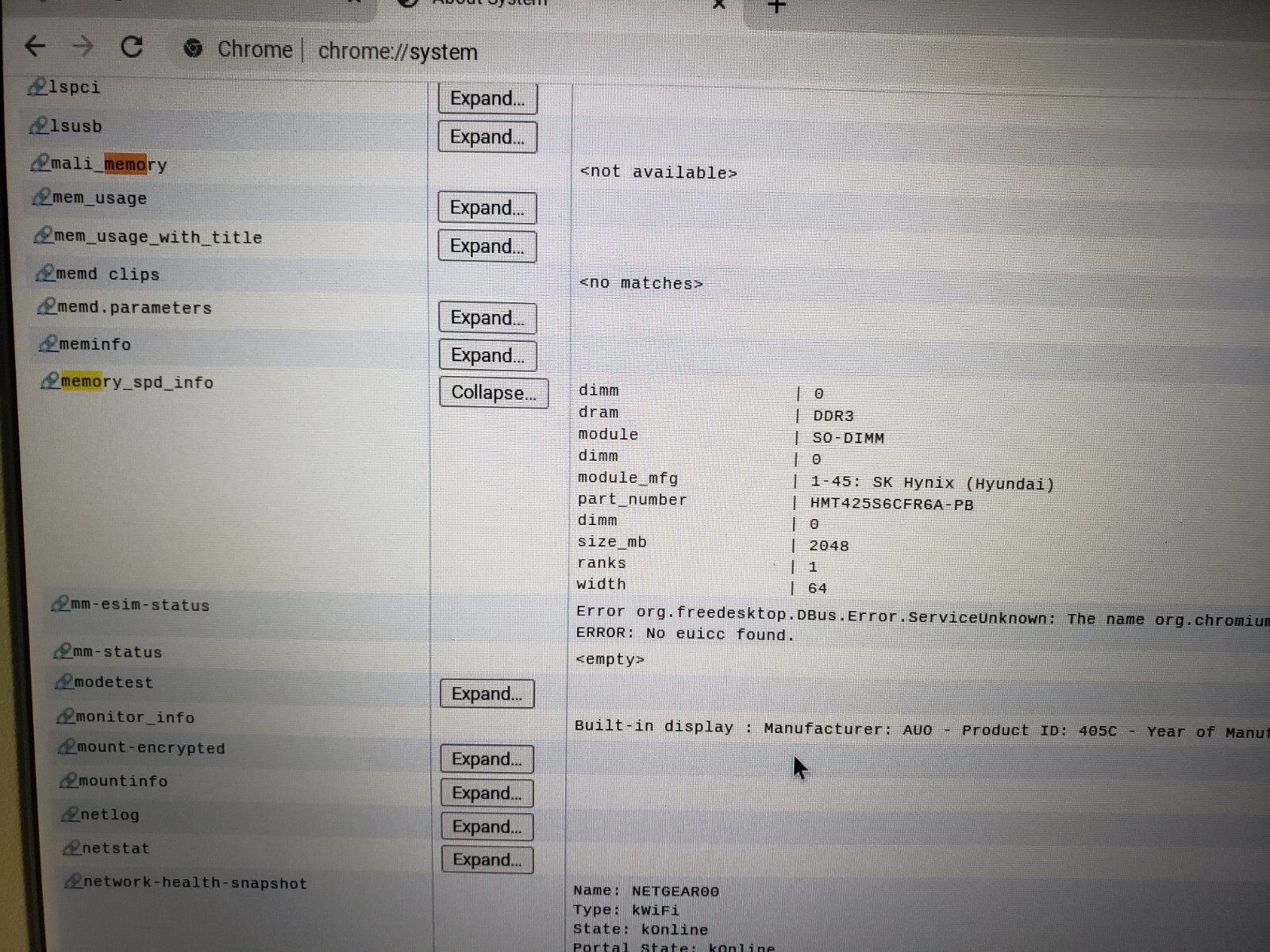This screenshot has height=952, width=1270.
Task: Click the link icon beside mount-encrypted
Action: click(67, 747)
